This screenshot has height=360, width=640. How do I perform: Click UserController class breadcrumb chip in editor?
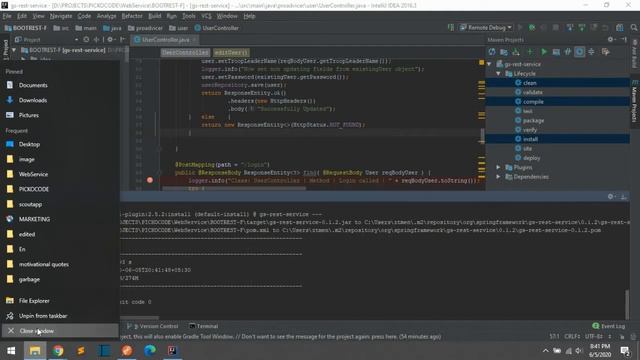click(185, 53)
